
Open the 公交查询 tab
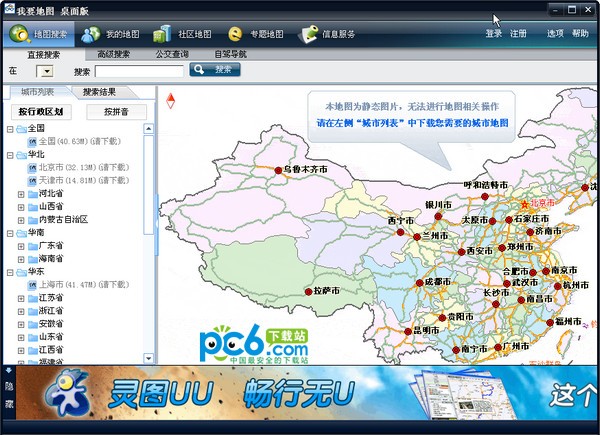172,54
